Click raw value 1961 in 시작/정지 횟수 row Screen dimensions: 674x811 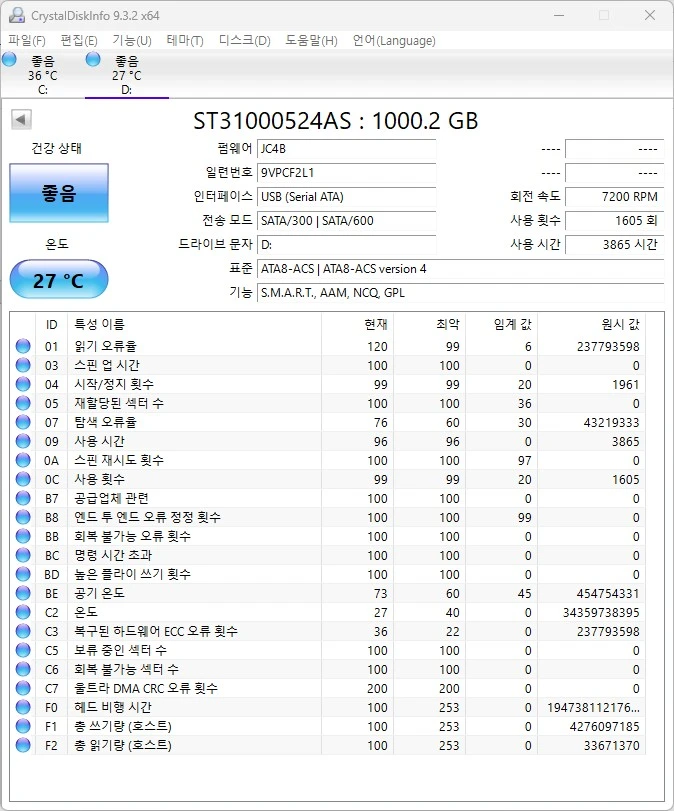pos(625,384)
